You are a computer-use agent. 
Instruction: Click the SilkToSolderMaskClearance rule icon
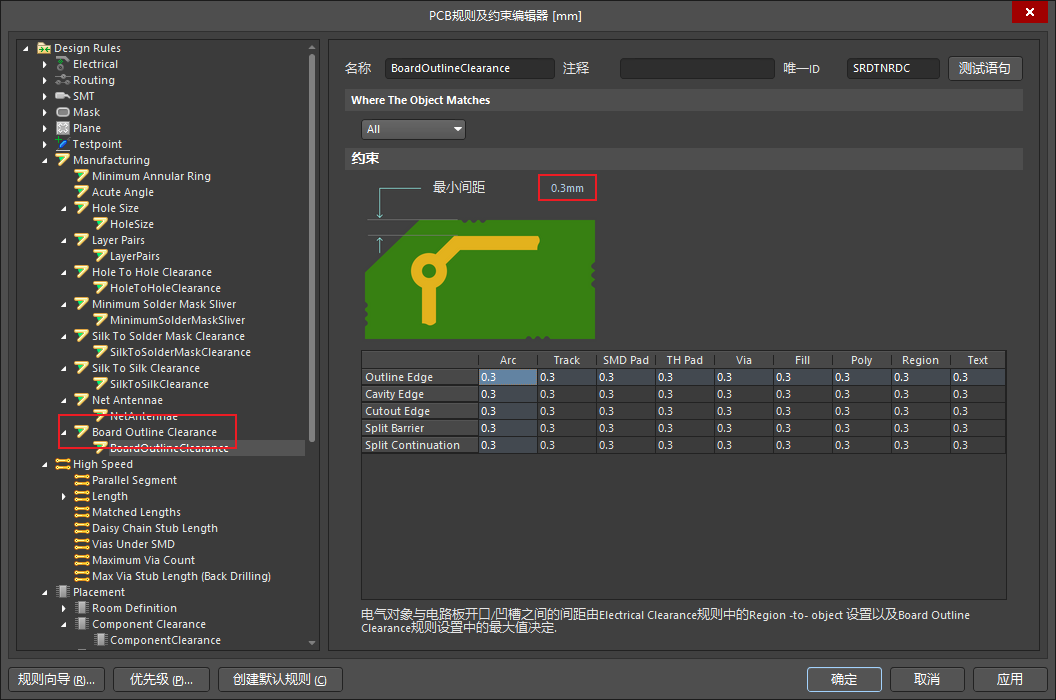coord(100,352)
